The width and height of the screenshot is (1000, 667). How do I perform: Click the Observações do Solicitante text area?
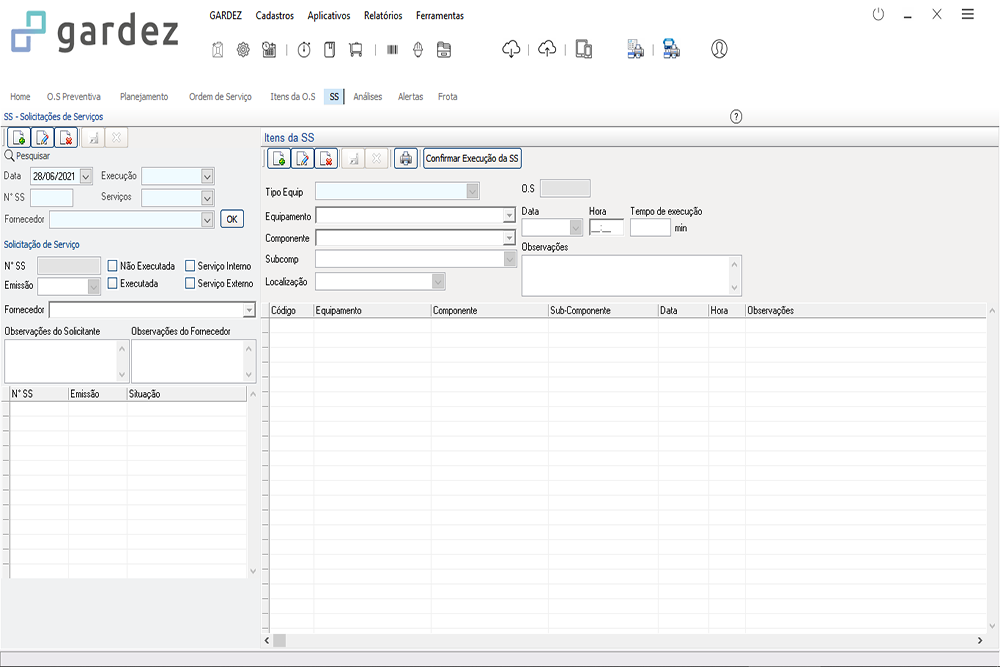tap(67, 361)
